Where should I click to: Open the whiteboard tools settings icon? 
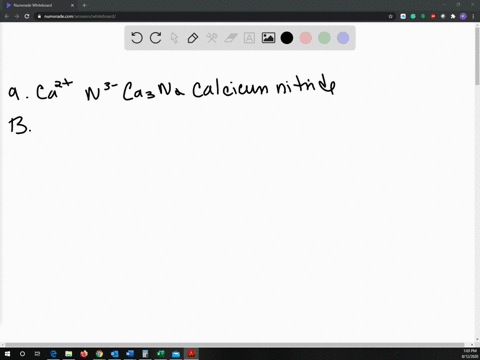212,38
